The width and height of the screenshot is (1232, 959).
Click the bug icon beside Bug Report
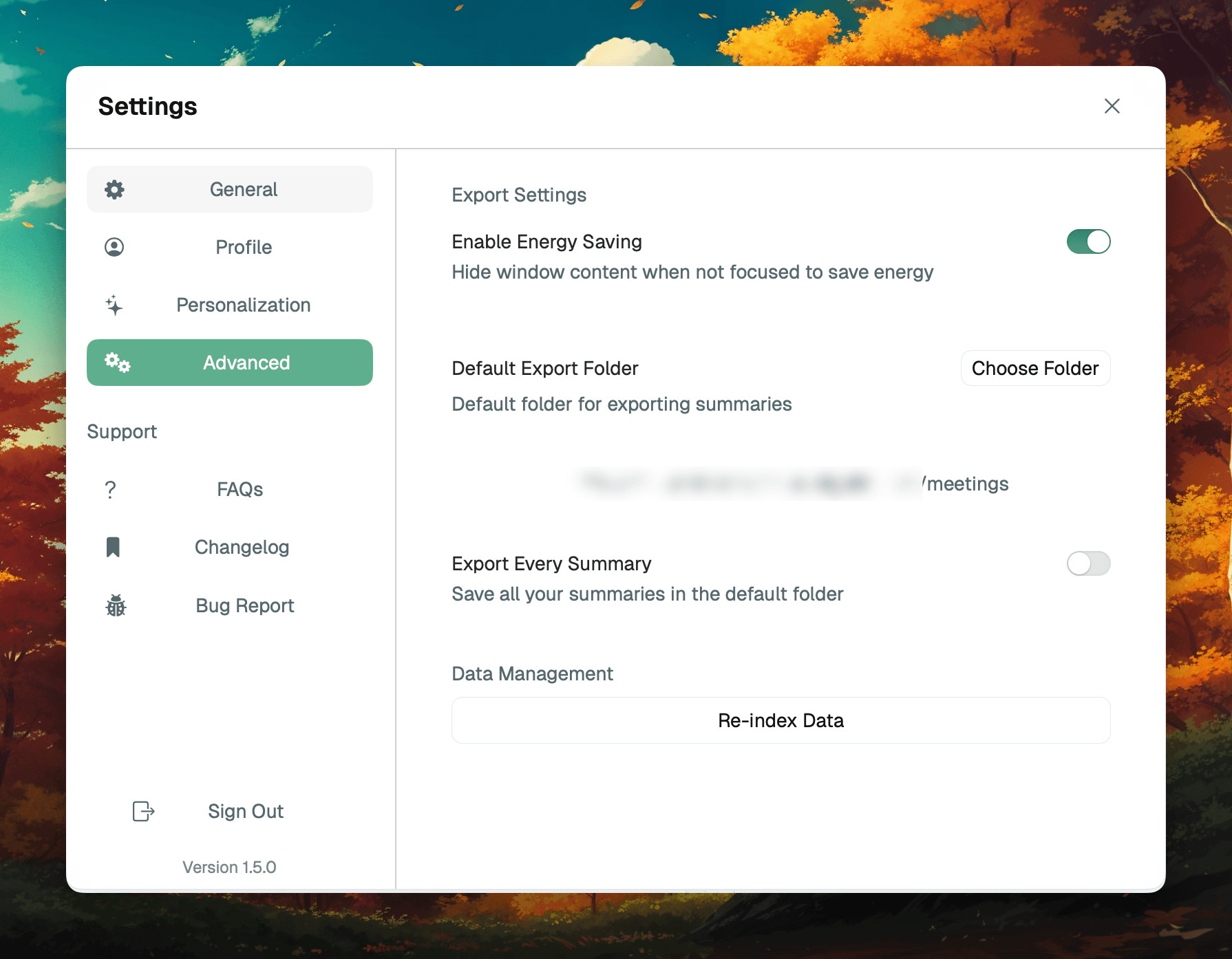(x=116, y=605)
